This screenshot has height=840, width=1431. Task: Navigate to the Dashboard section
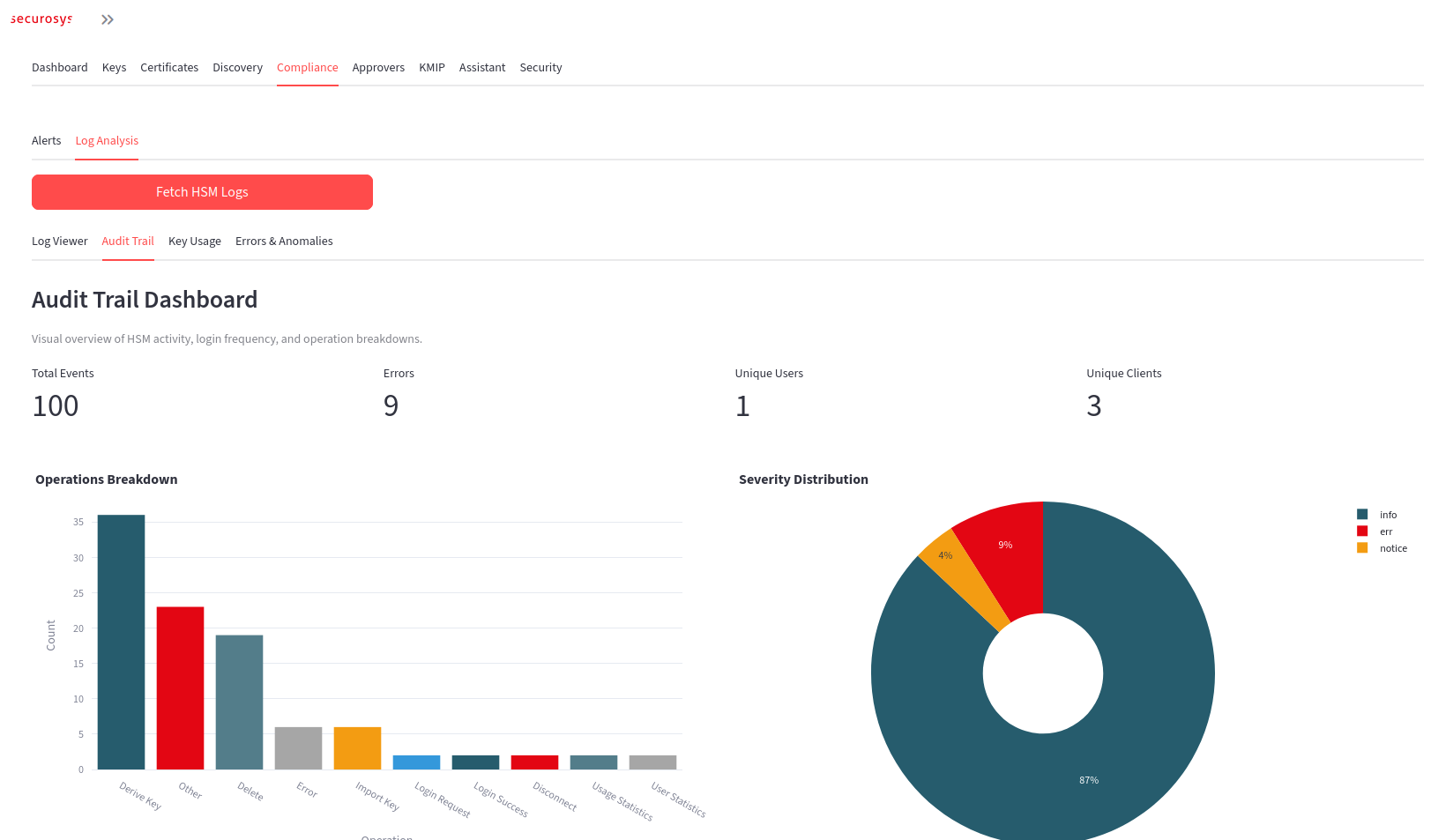click(x=59, y=67)
